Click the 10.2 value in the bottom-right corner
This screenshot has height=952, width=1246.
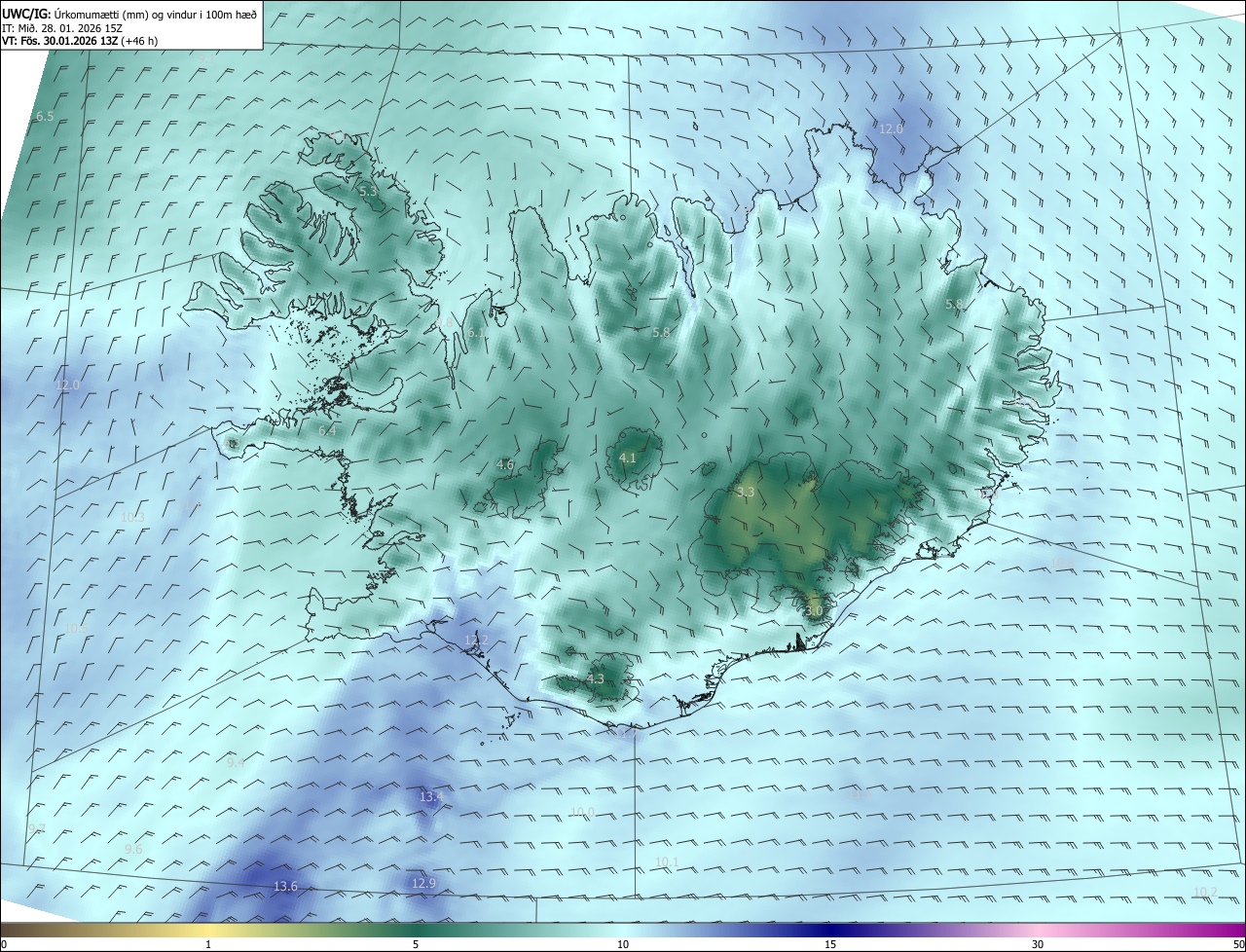(x=1205, y=892)
